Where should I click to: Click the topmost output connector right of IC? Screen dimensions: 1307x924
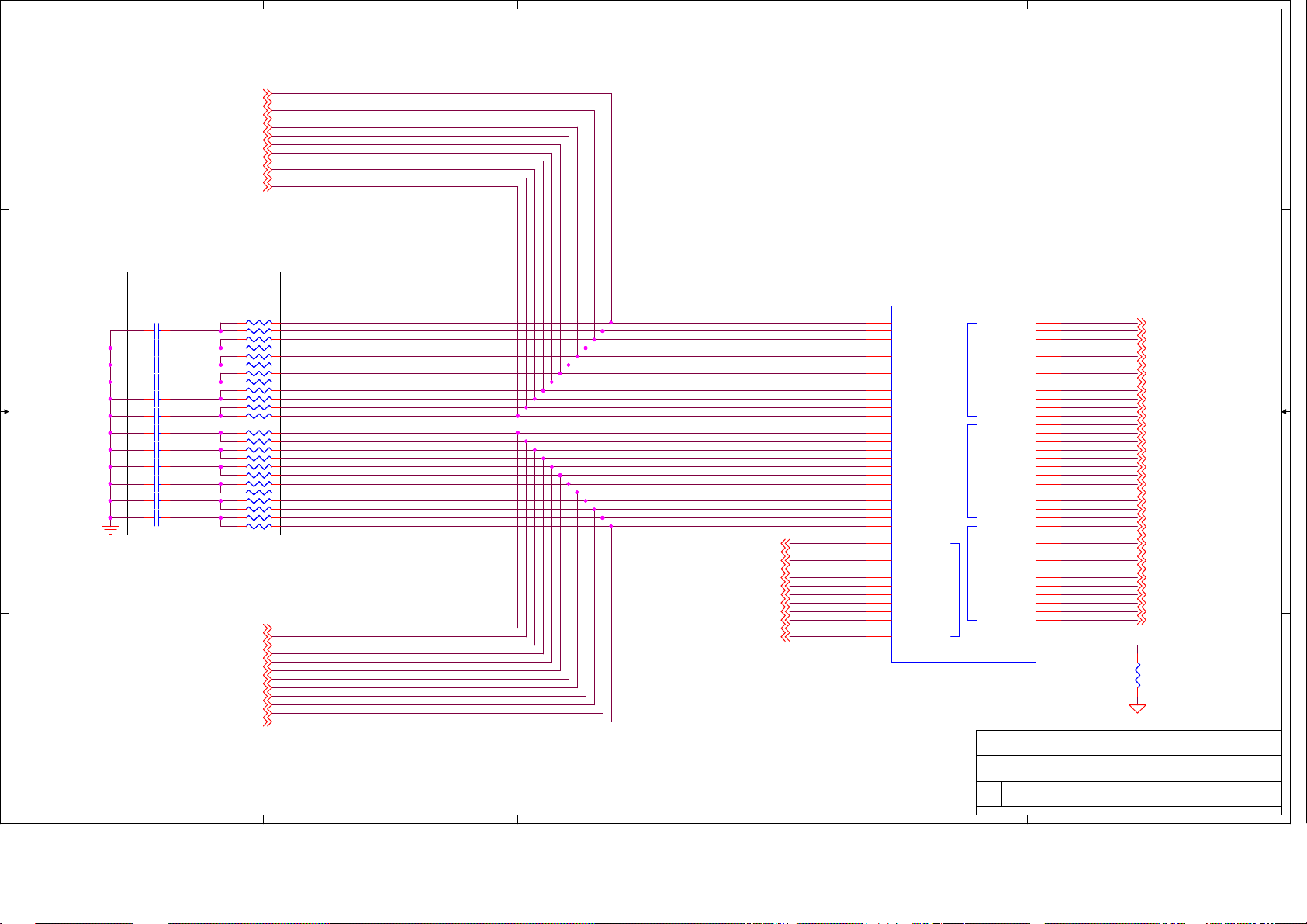(x=1141, y=323)
